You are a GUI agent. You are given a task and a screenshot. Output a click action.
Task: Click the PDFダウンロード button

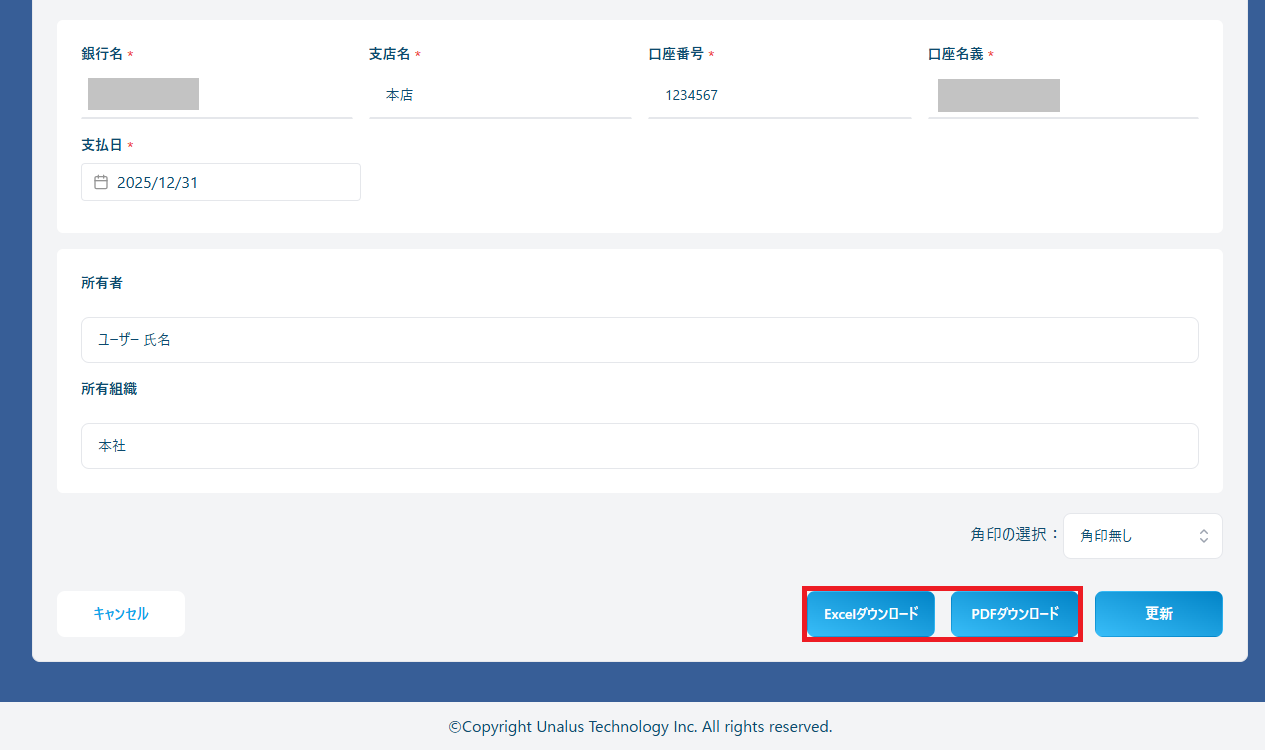pos(1014,614)
